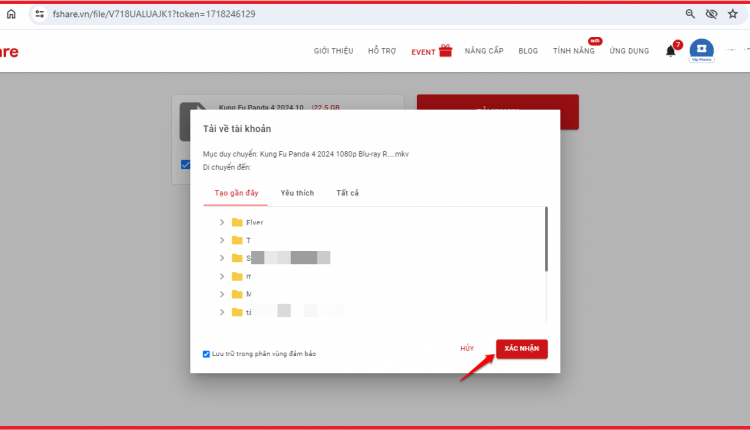The height and width of the screenshot is (430, 750).
Task: Select the Flver folder icon
Action: [237, 222]
